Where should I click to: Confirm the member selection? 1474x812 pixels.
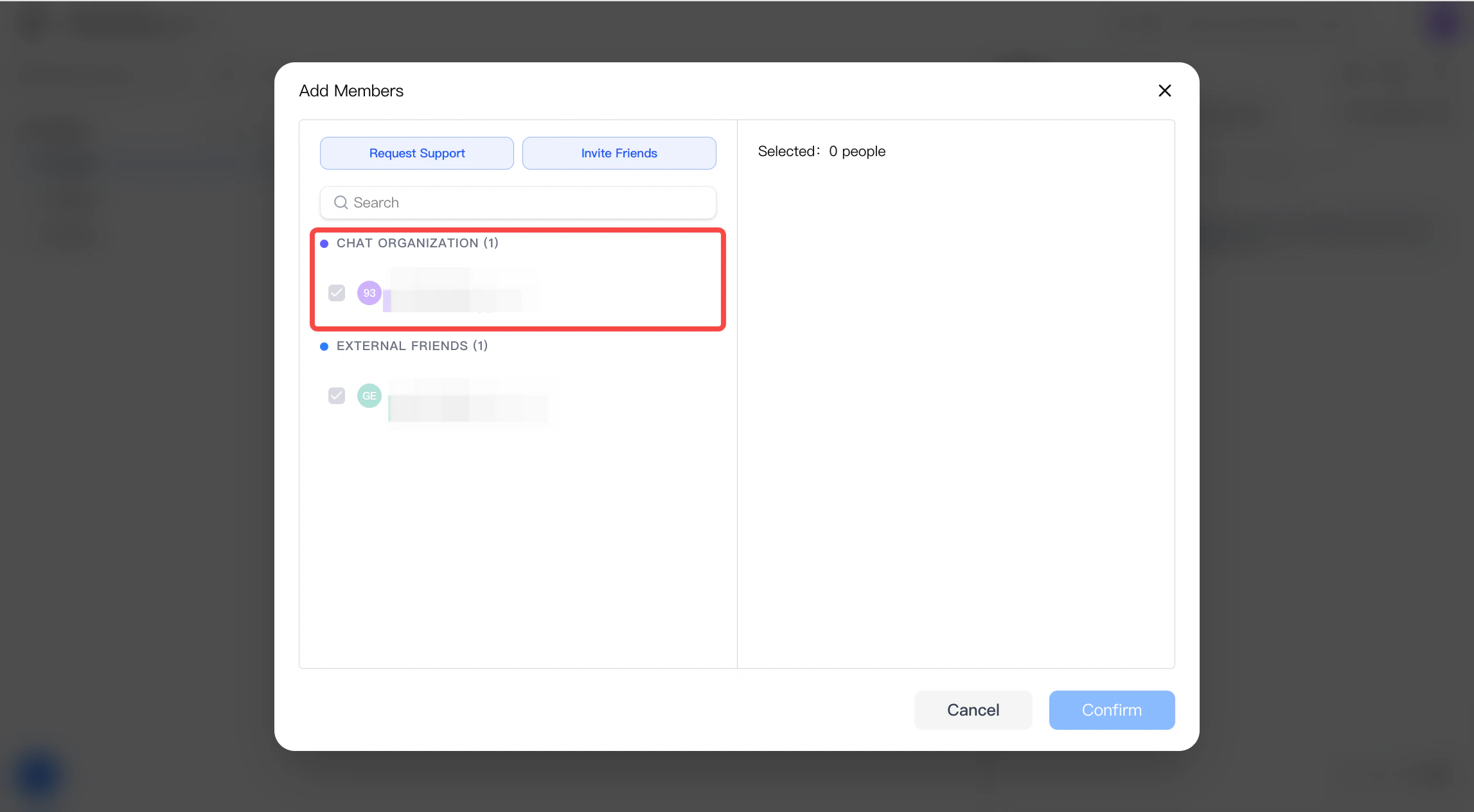pyautogui.click(x=1112, y=710)
